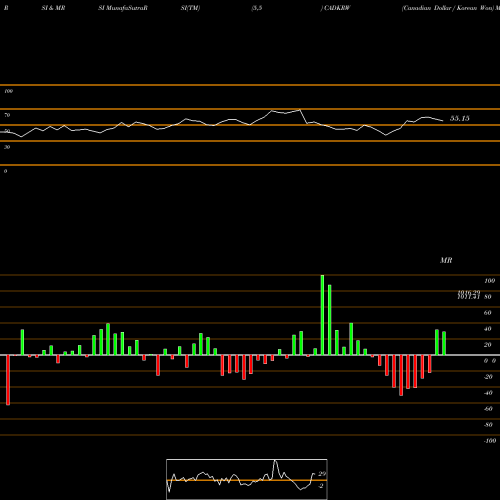
Task: Click the MR label above the bar chart
Action: pos(446,260)
